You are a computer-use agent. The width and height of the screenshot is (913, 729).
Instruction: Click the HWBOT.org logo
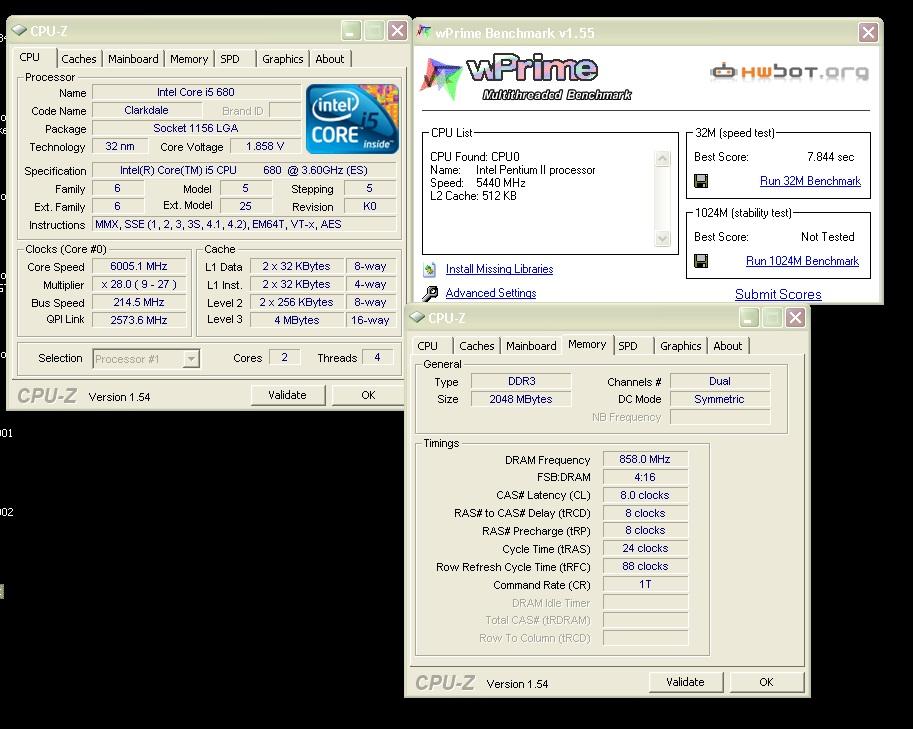coord(789,72)
